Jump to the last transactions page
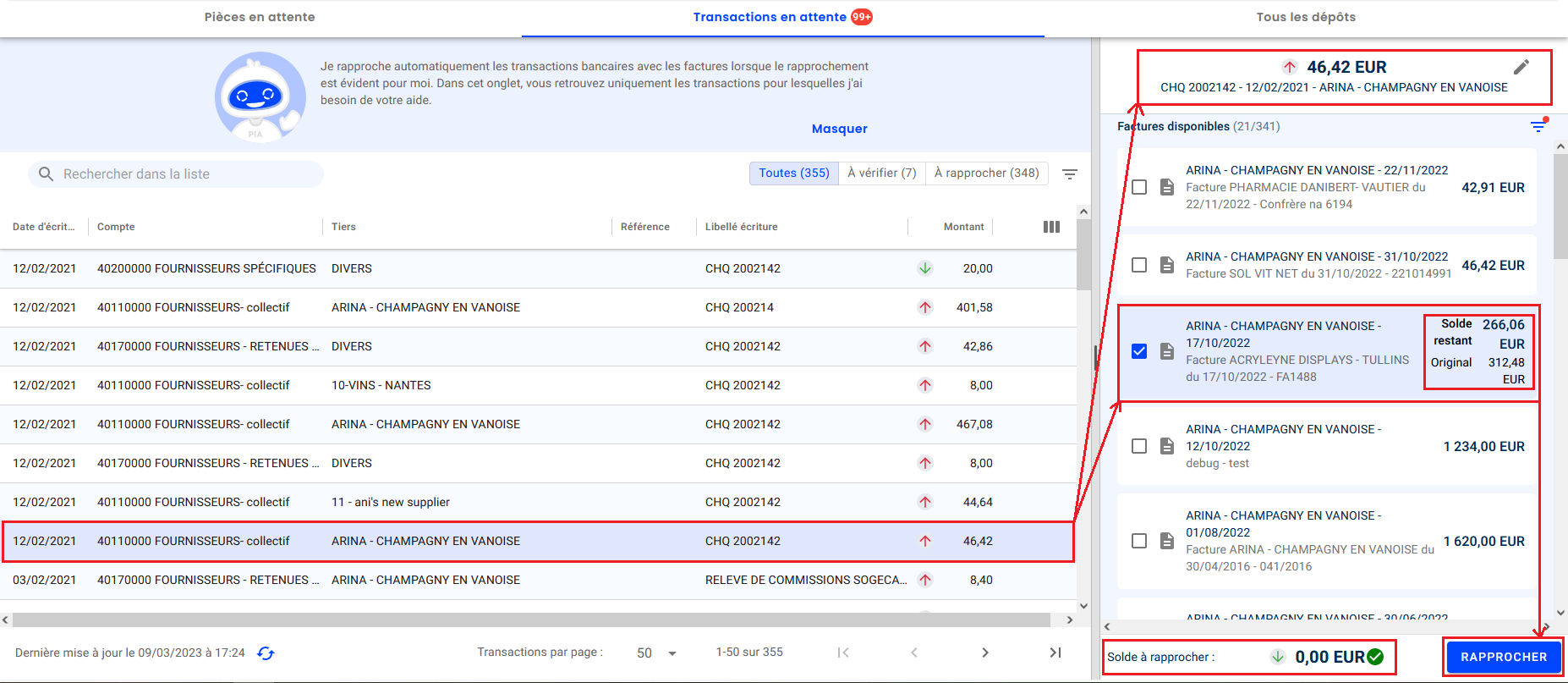Screen dimensions: 1568x683 (1055, 653)
